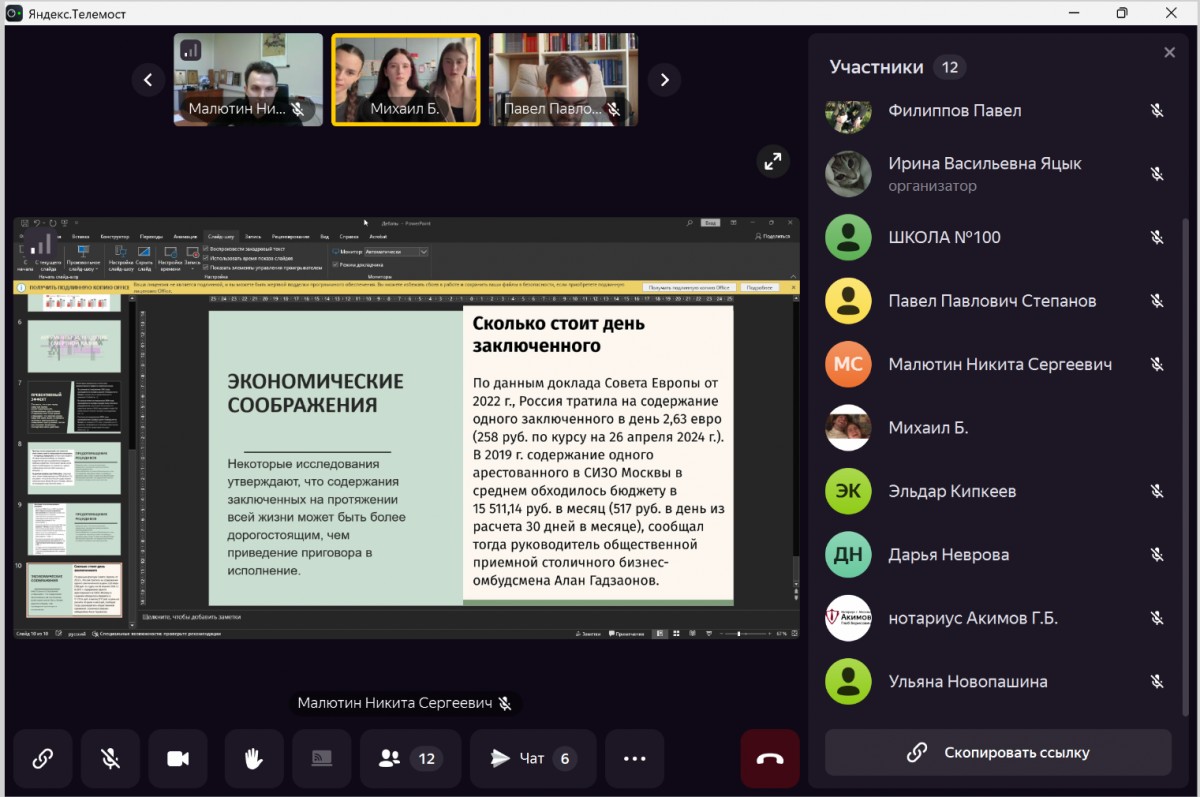Toggle the camera in bottom toolbar
Screen dimensions: 1200x797
tap(178, 759)
